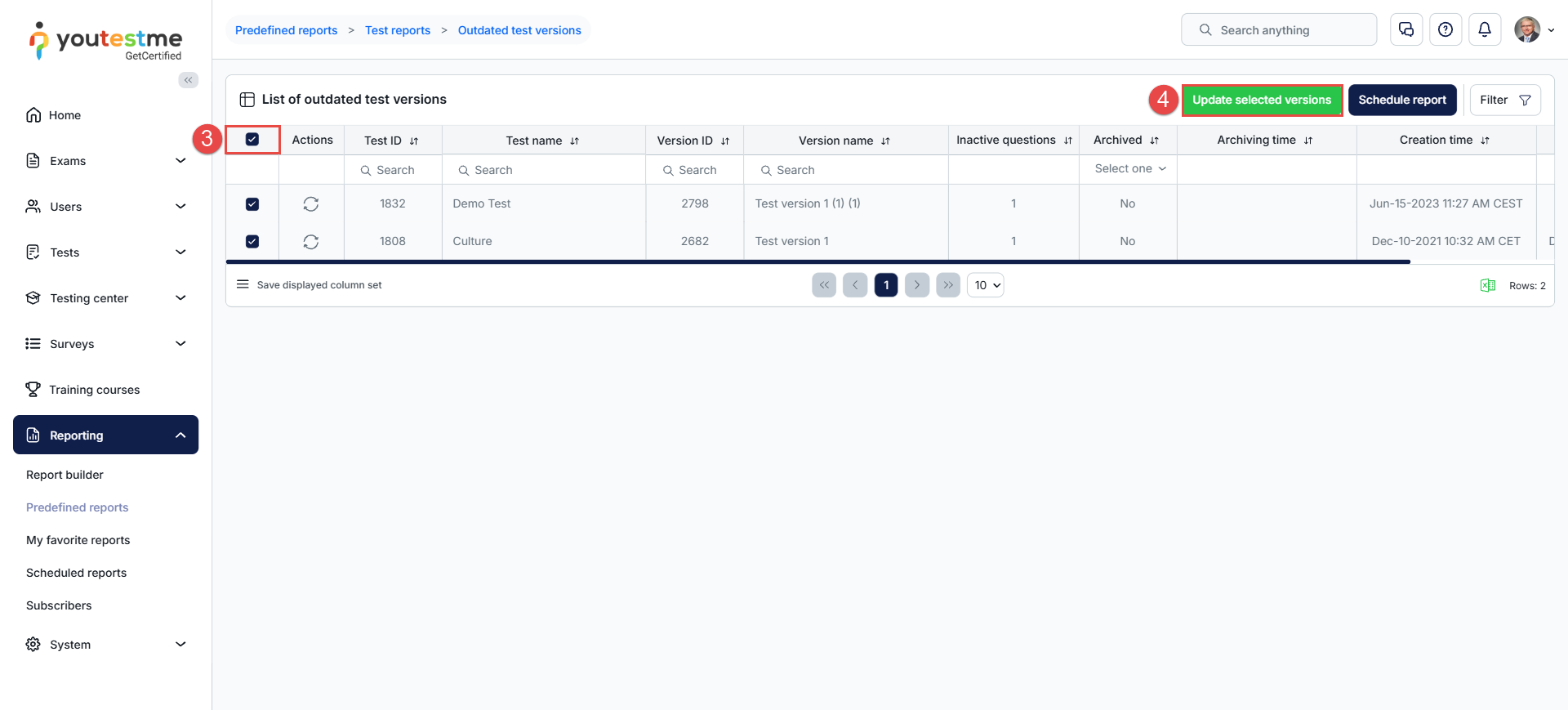Image resolution: width=1568 pixels, height=710 pixels.
Task: Collapse the Reporting sidebar section
Action: coord(106,435)
